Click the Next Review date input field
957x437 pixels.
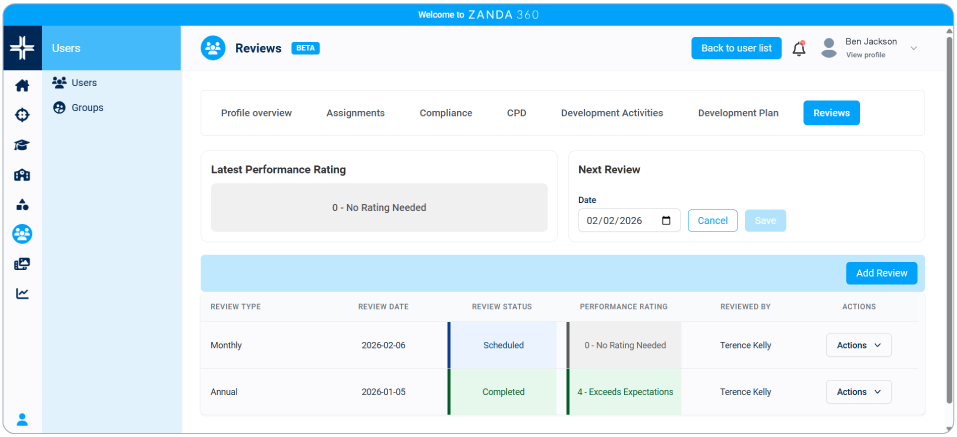click(x=620, y=221)
